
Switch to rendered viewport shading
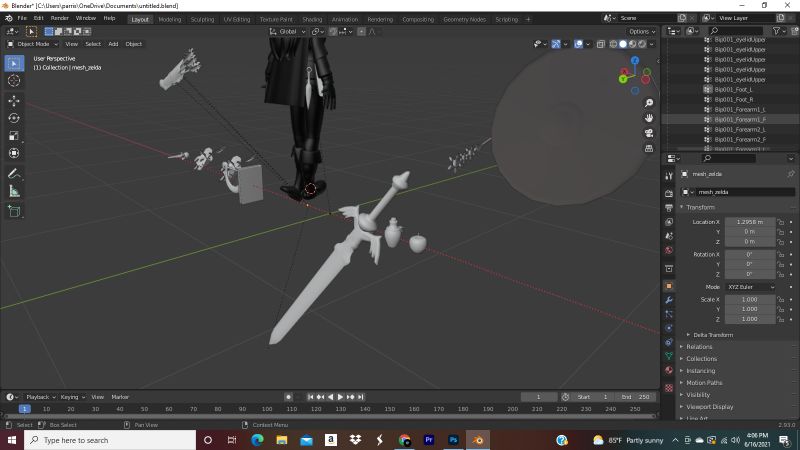click(x=642, y=44)
